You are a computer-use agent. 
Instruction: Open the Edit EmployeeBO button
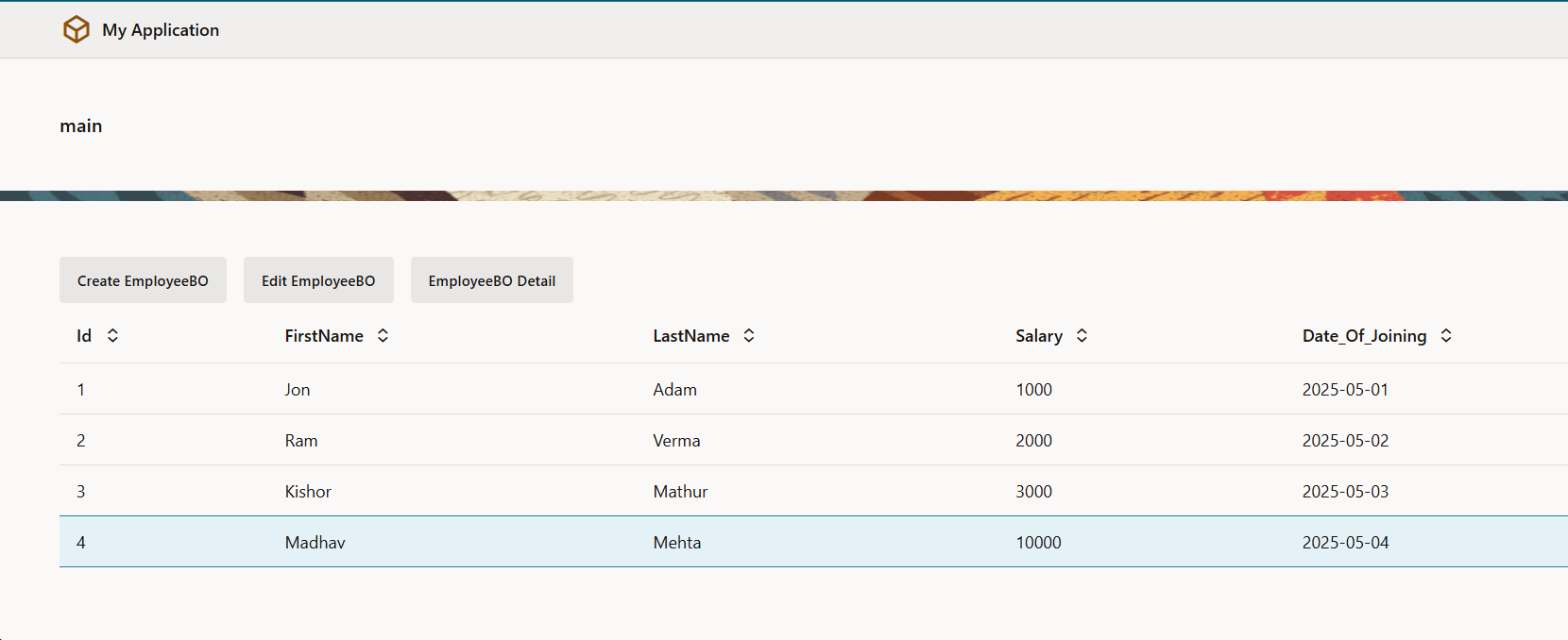tap(318, 280)
